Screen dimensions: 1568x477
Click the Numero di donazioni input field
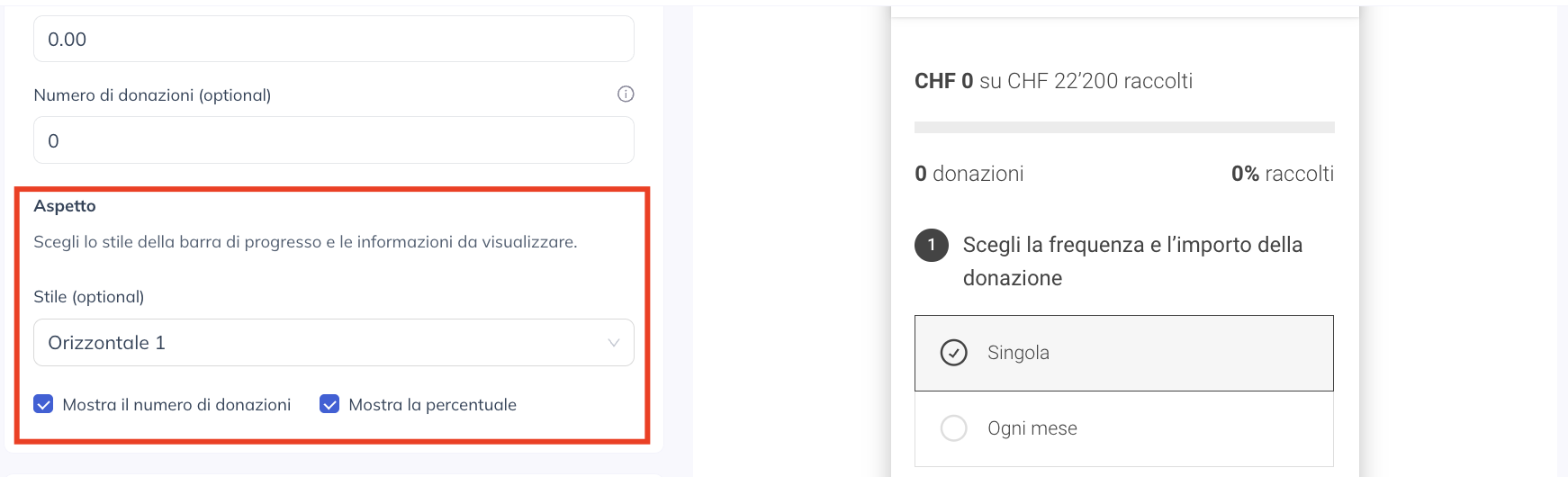click(334, 140)
